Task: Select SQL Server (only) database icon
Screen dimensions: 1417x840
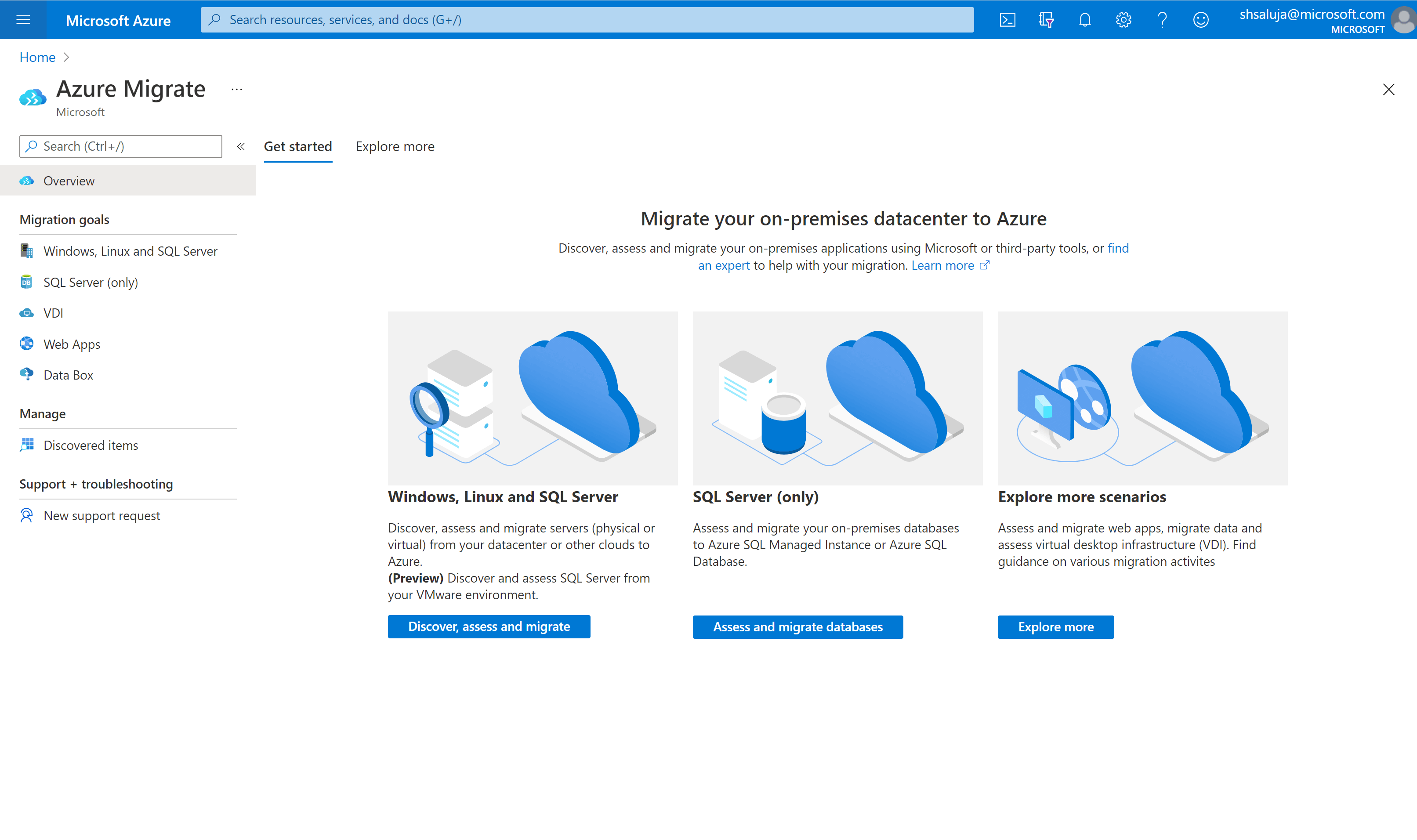Action: pyautogui.click(x=26, y=282)
